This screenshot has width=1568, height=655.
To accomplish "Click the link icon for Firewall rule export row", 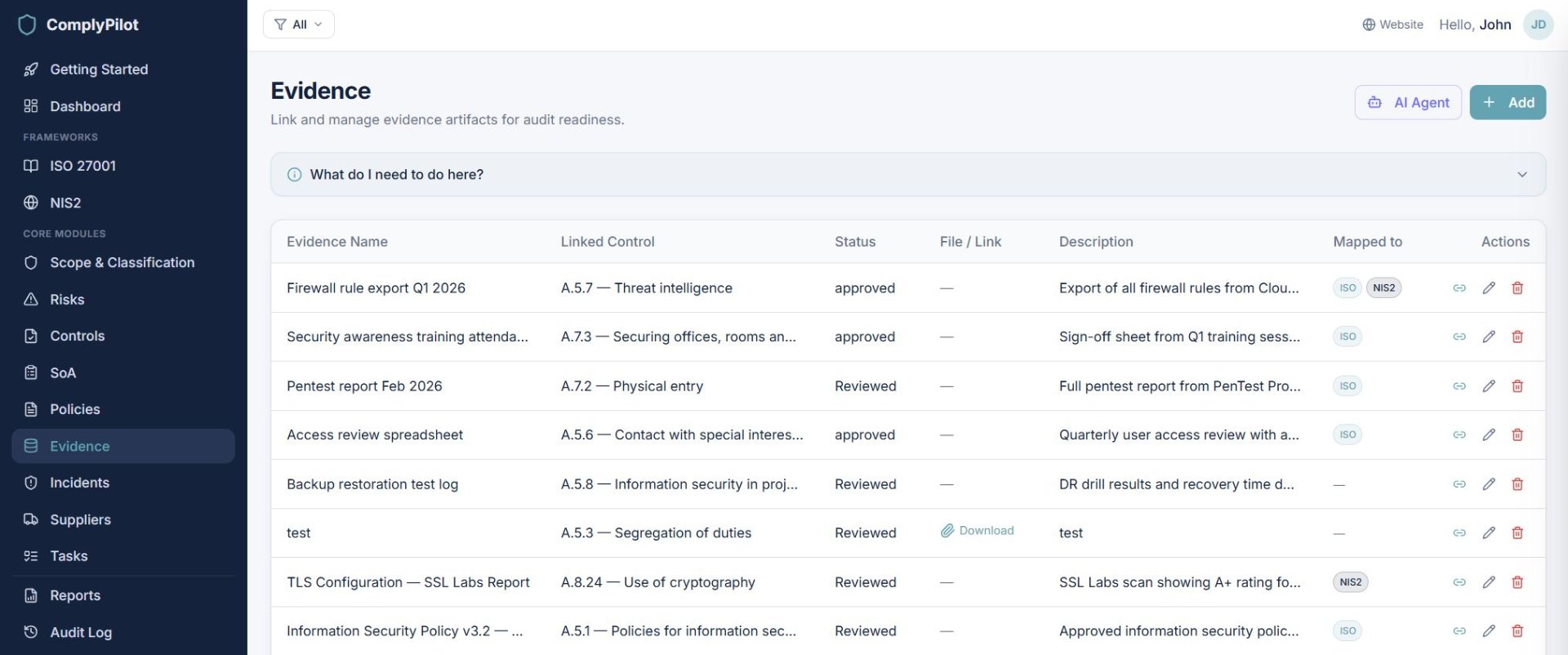I will 1459,288.
